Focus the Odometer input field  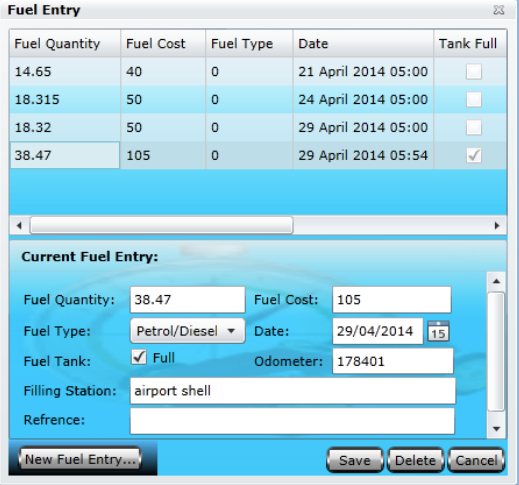(393, 361)
